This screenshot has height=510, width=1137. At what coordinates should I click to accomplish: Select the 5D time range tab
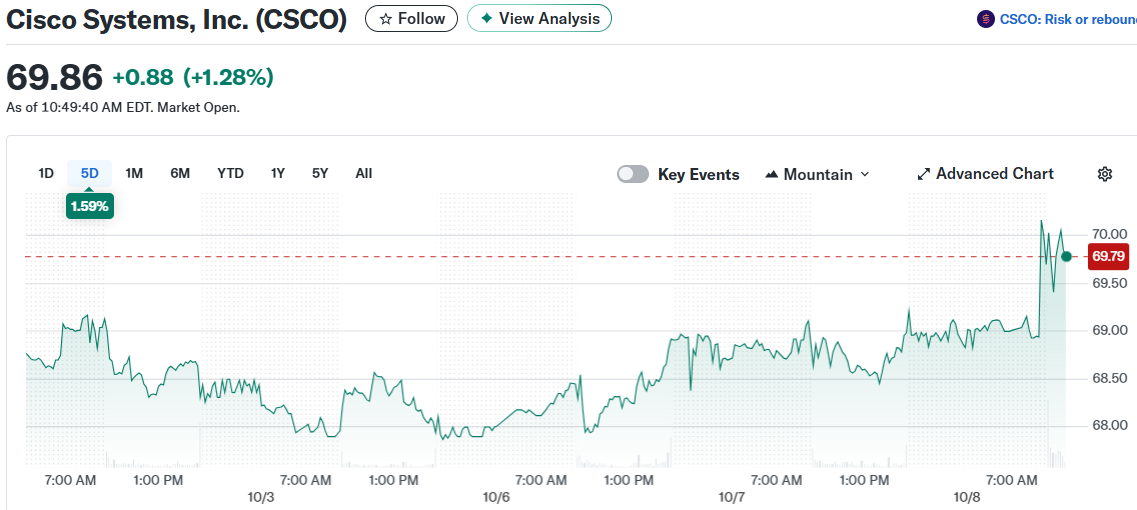point(90,173)
